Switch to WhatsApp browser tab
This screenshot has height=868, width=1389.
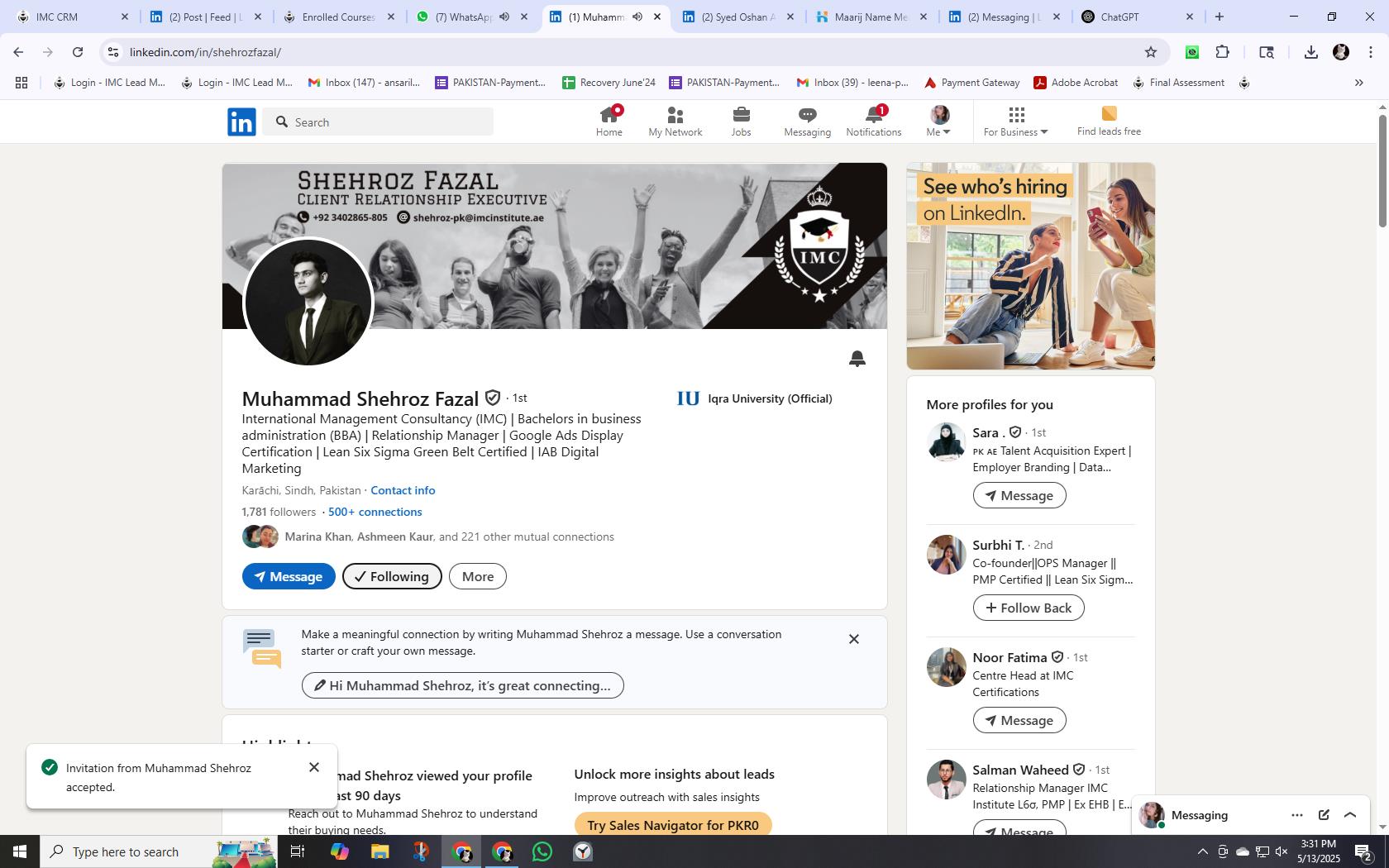461,17
